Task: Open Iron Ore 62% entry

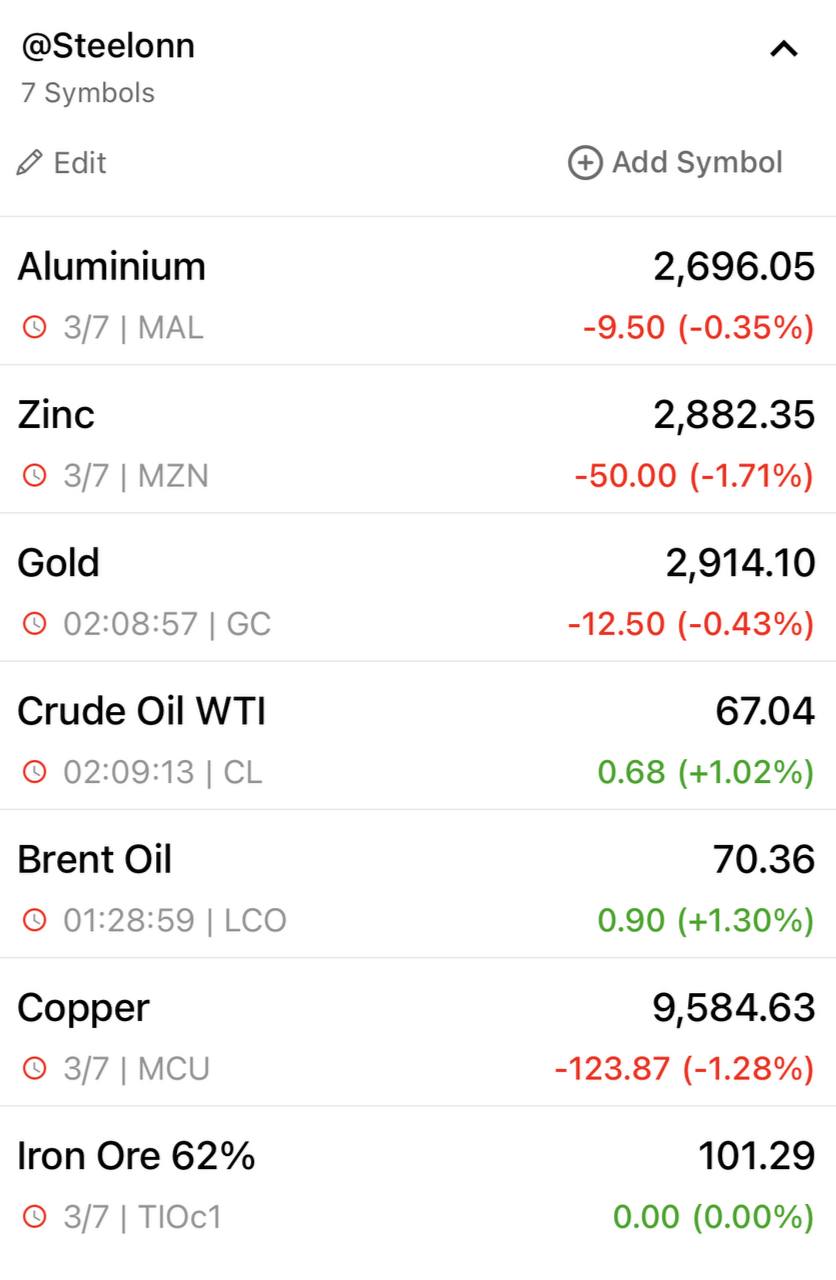Action: (418, 1180)
